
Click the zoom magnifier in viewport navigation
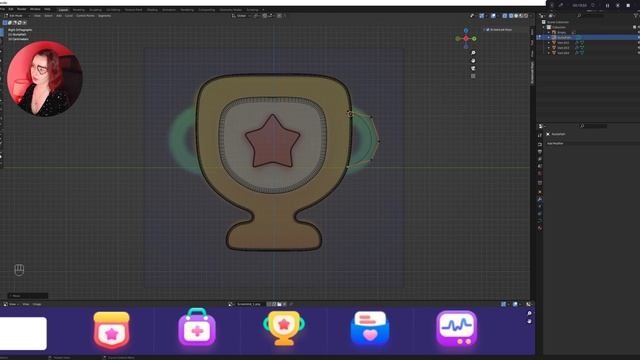tap(473, 53)
